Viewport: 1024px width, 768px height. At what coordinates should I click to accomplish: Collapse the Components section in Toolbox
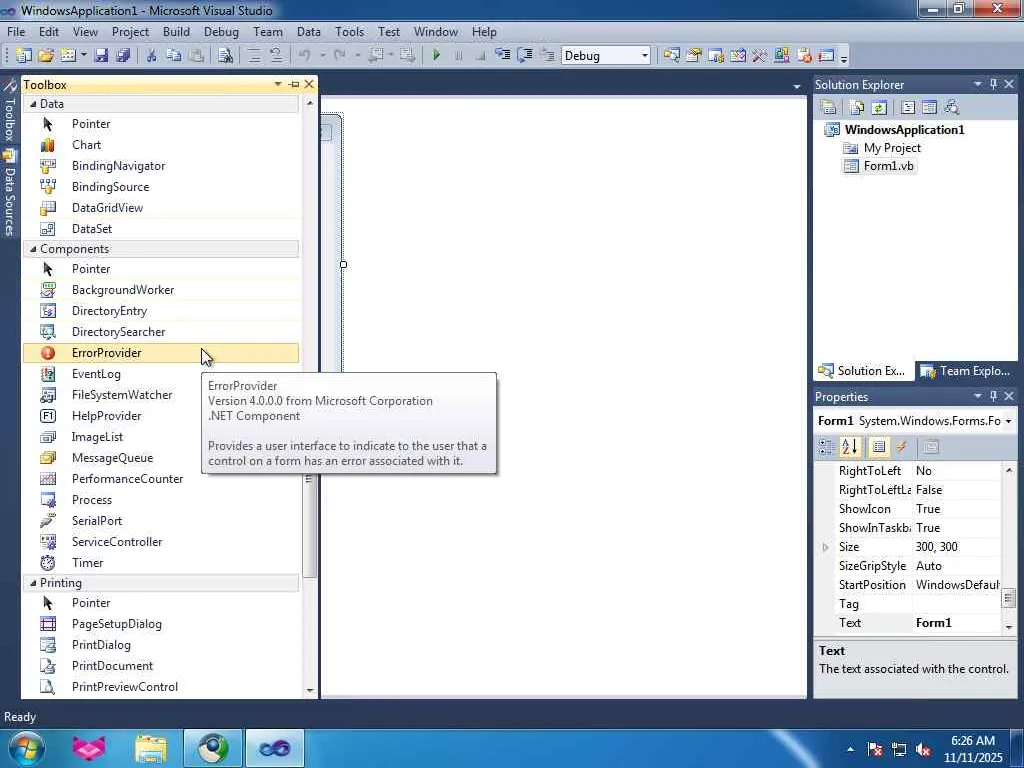pyautogui.click(x=33, y=249)
